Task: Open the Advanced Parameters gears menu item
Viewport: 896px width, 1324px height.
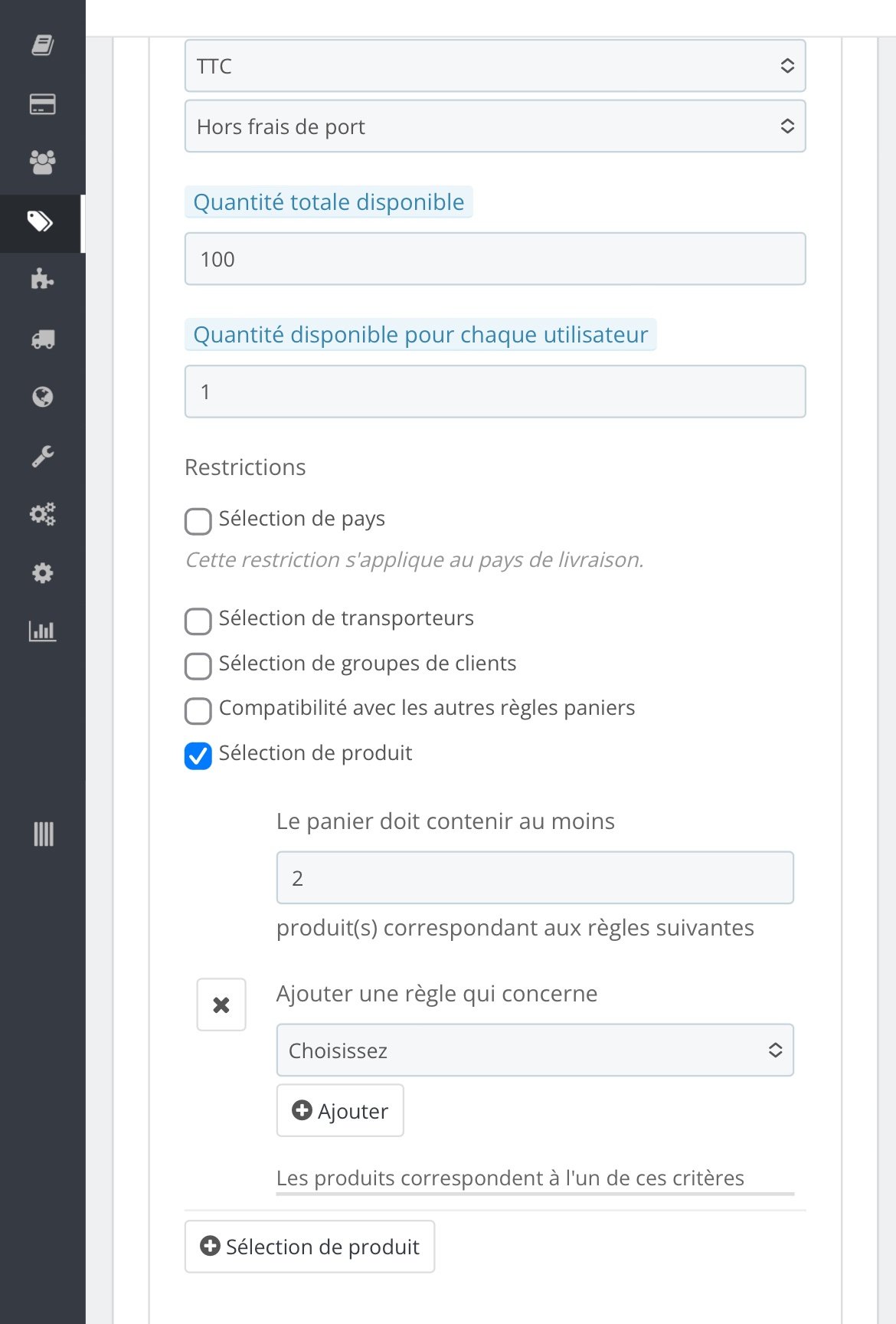Action: click(x=42, y=514)
